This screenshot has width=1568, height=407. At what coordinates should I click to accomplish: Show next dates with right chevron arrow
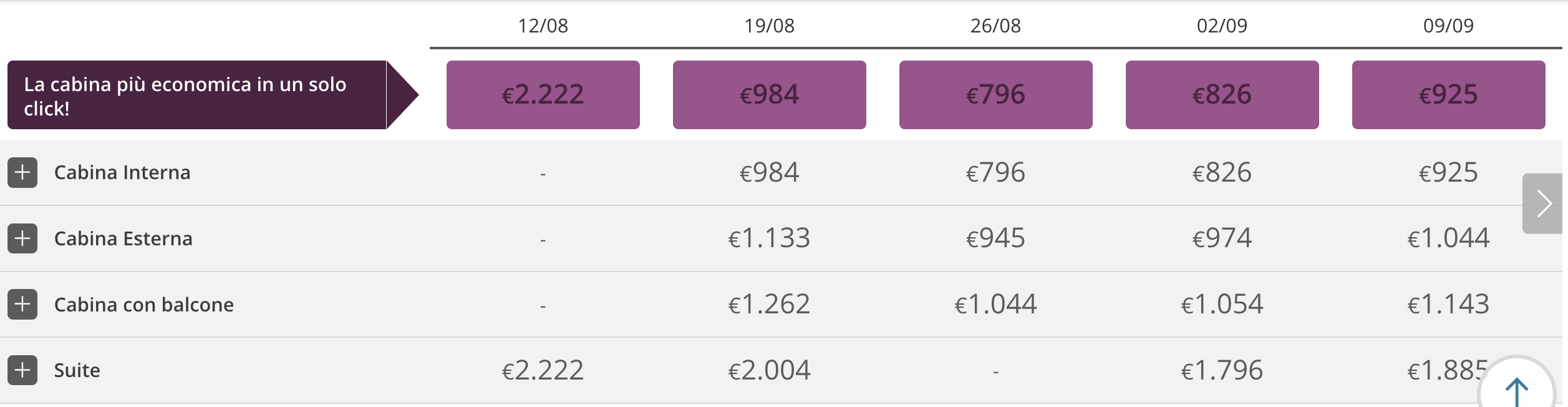tap(1544, 203)
